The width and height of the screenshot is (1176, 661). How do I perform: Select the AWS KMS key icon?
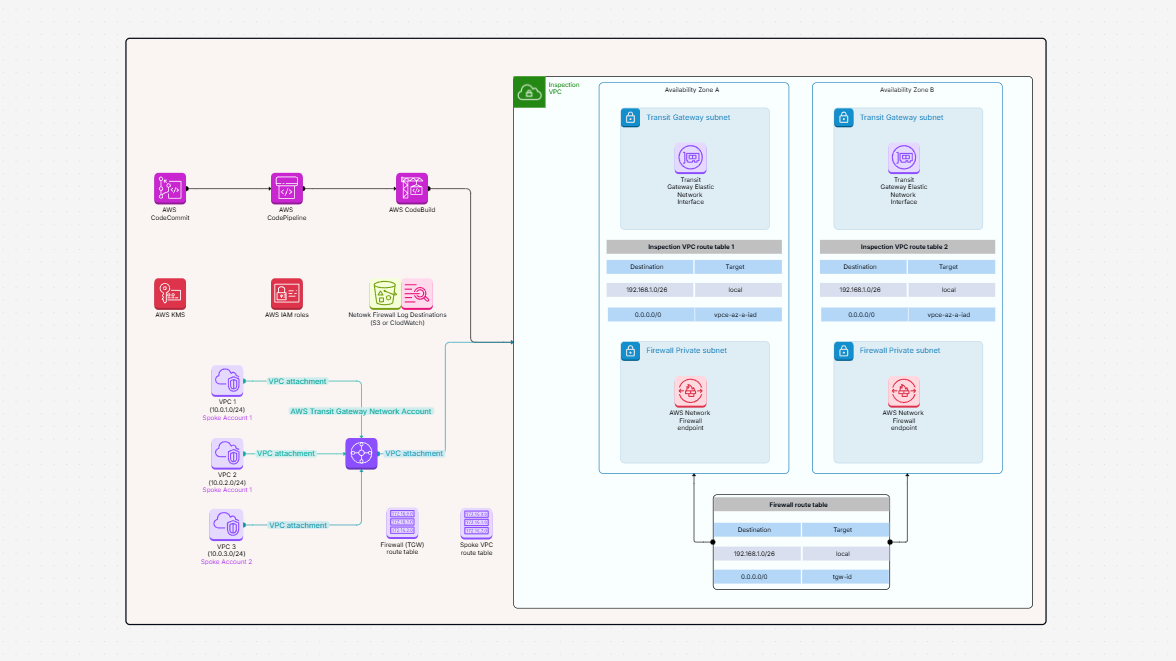(x=168, y=293)
